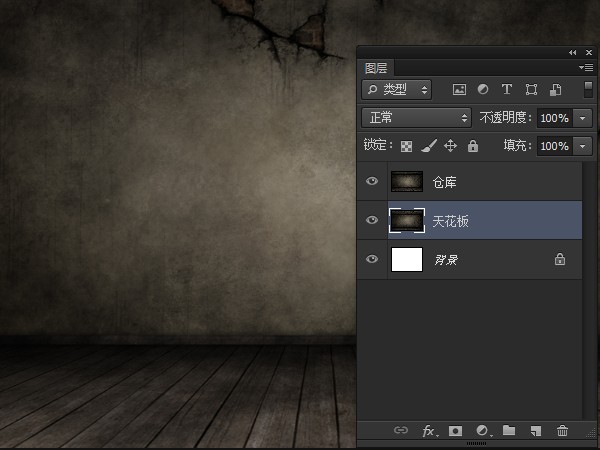Switch to the 图层 panel tab

(x=377, y=68)
